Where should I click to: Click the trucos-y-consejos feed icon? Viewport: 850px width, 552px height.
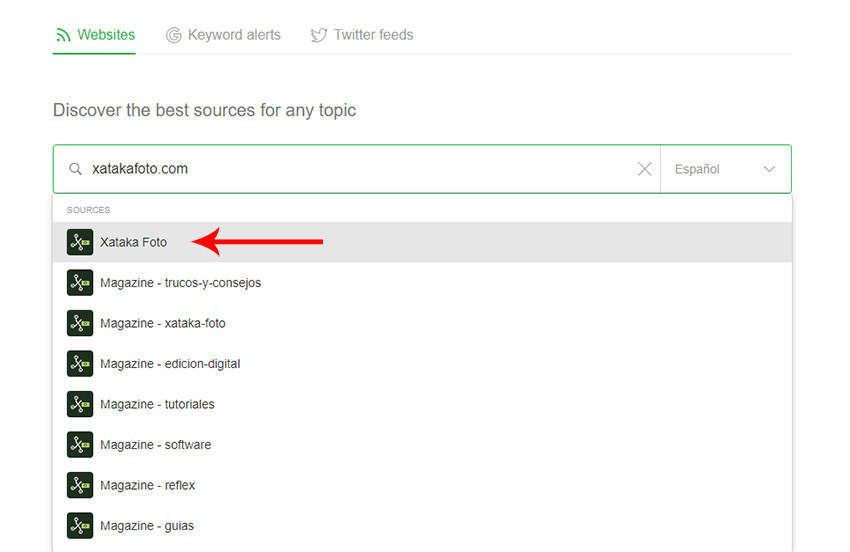80,283
